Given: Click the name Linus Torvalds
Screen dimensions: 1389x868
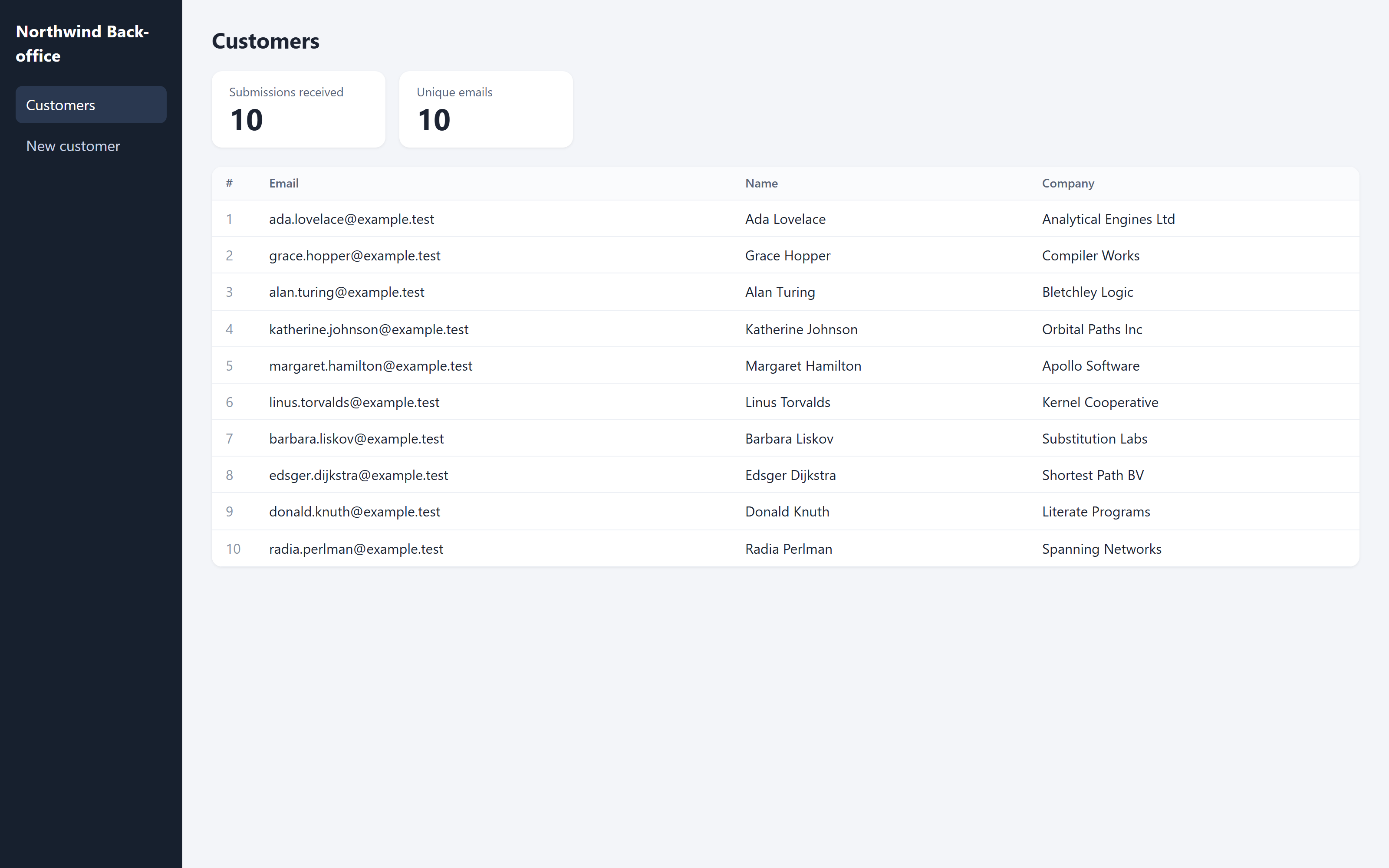Looking at the screenshot, I should pos(787,402).
